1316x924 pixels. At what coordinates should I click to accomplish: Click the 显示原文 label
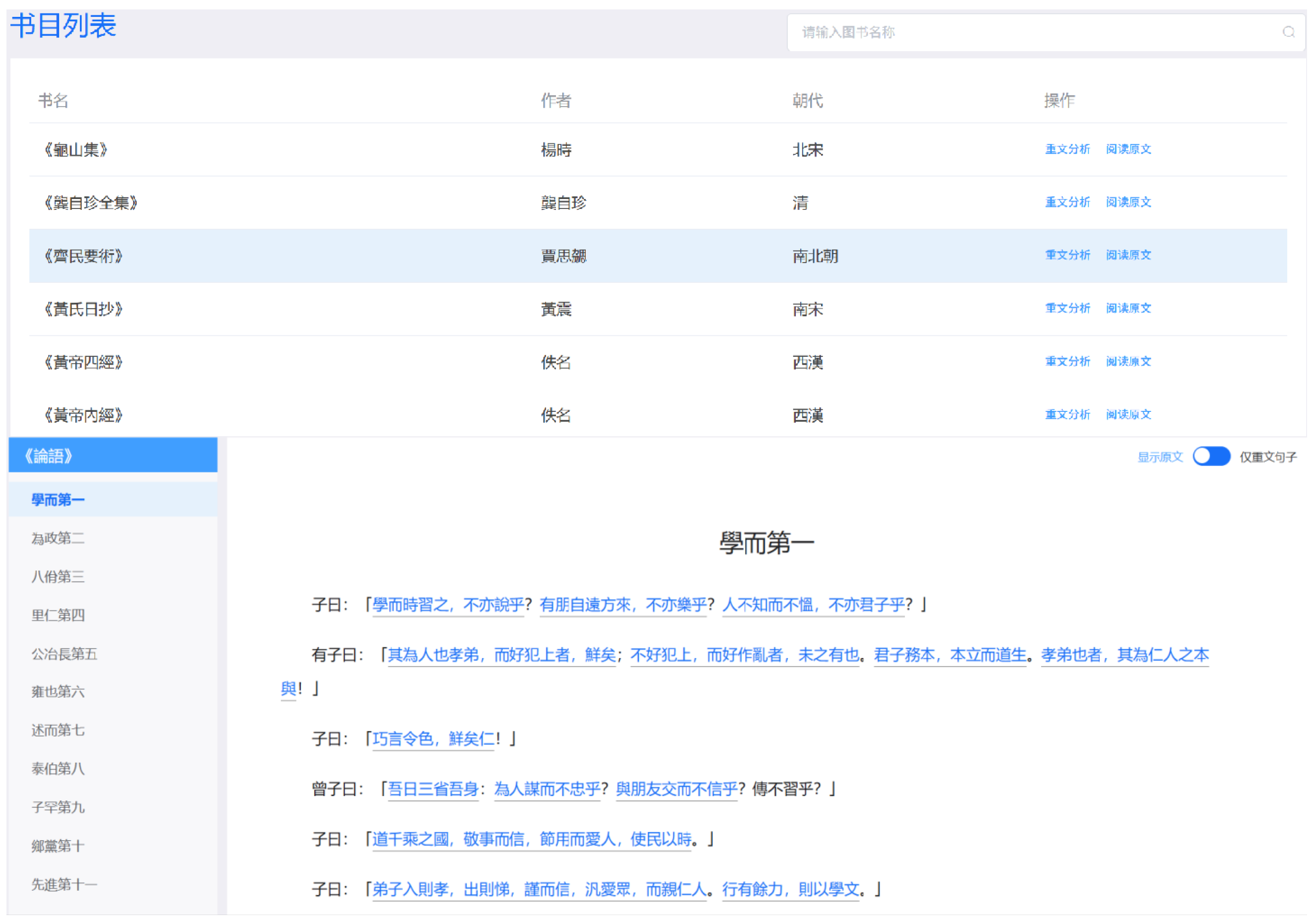coord(1160,457)
